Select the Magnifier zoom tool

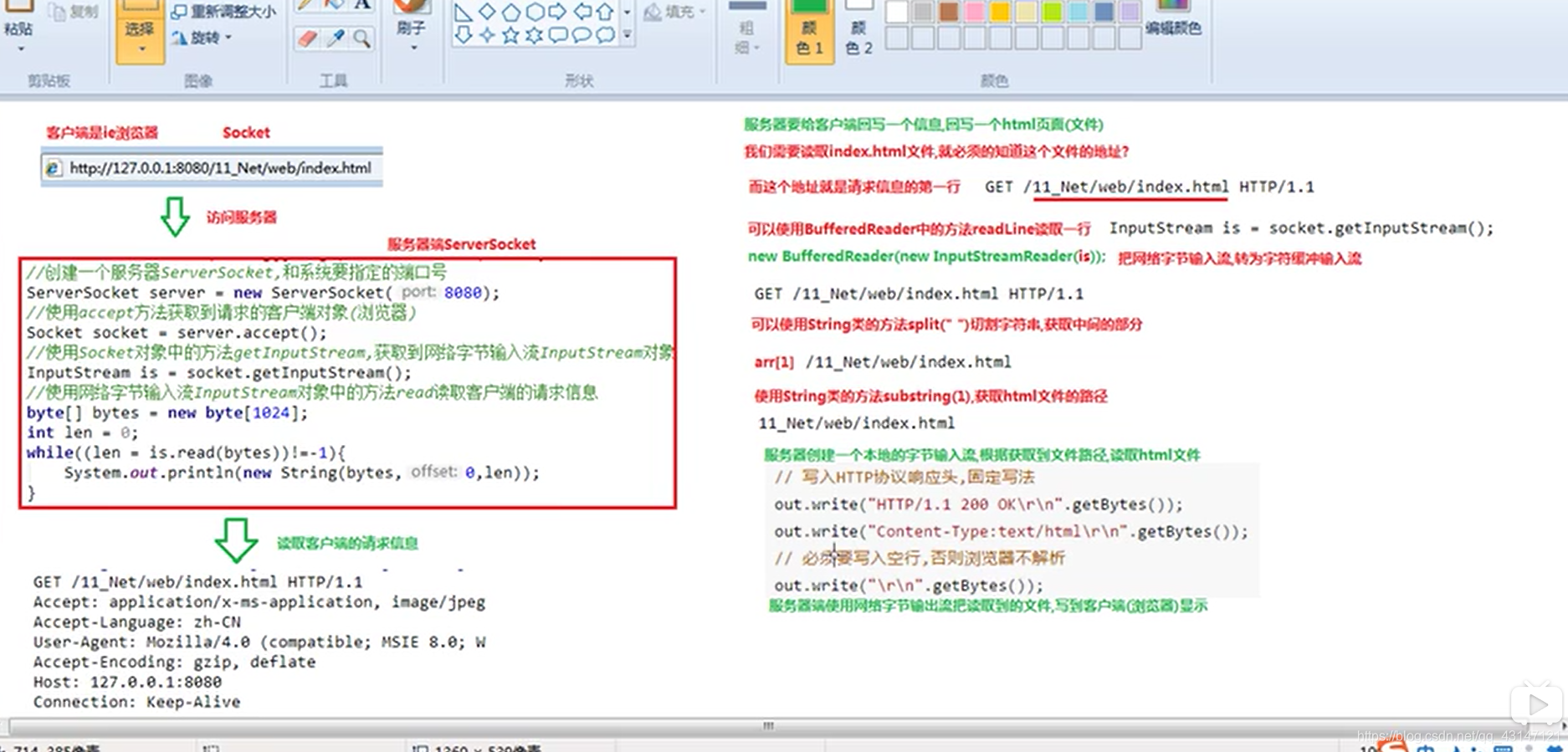(361, 38)
